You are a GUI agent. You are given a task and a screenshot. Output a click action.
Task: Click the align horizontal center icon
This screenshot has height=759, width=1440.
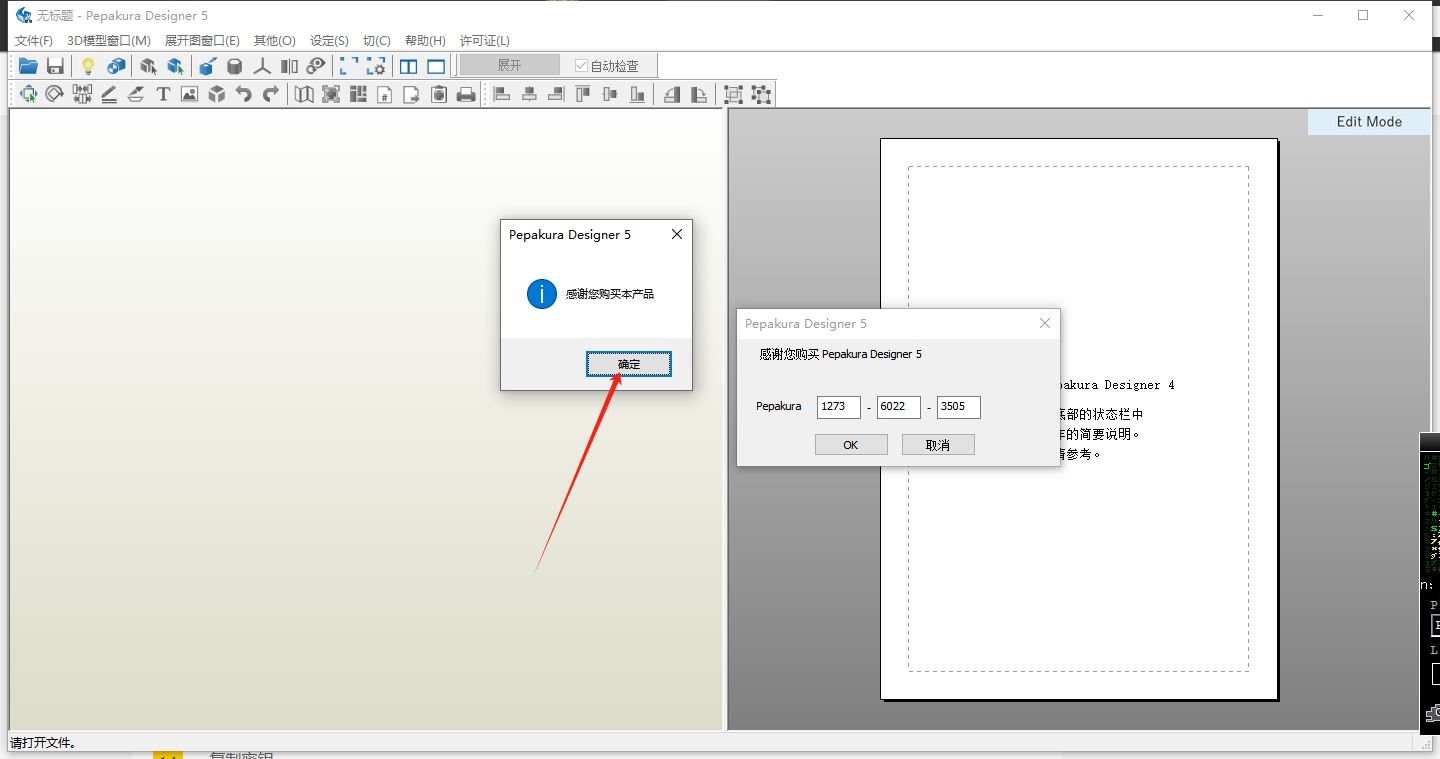[529, 94]
